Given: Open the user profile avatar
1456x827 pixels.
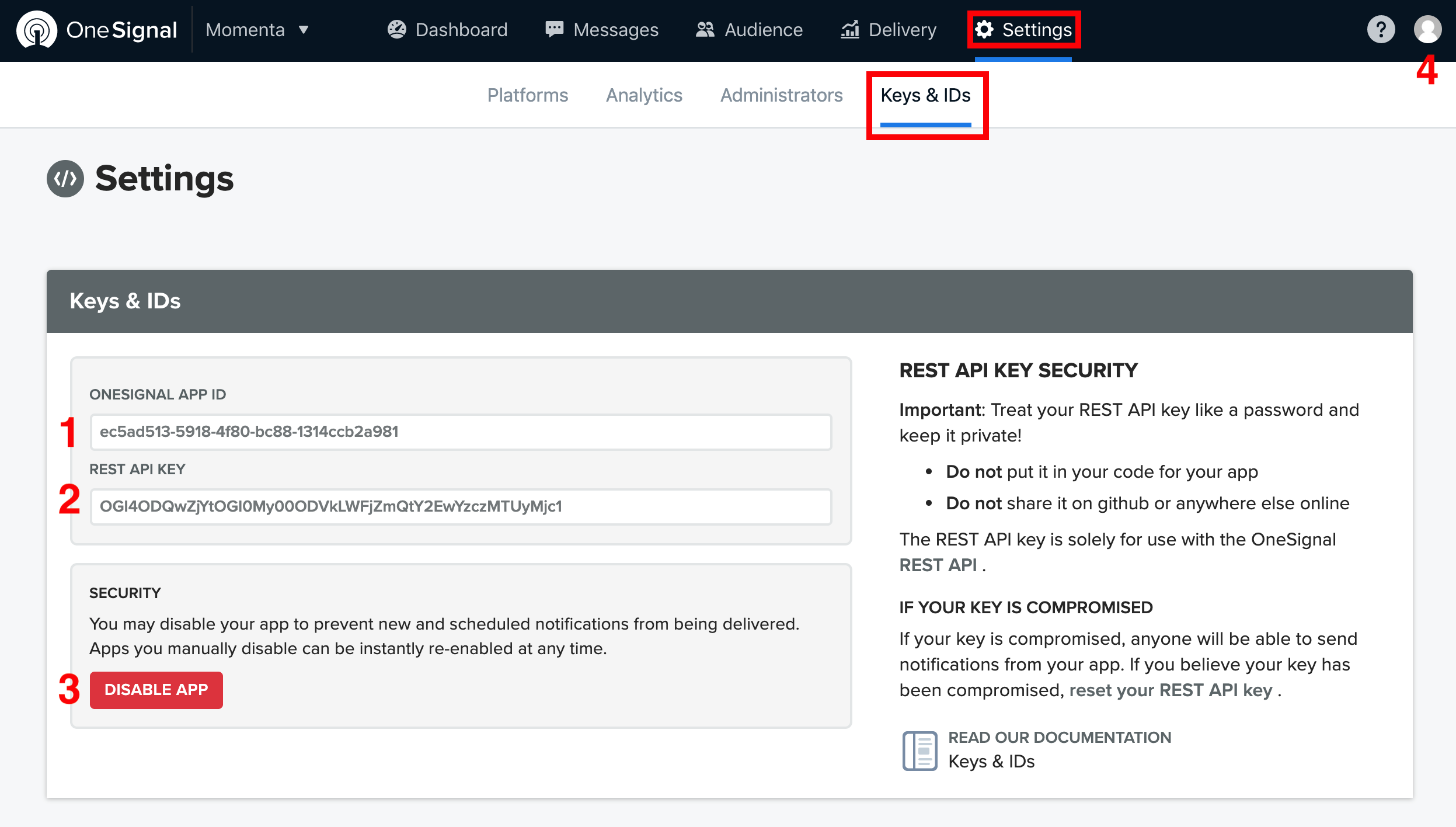Looking at the screenshot, I should click(1427, 30).
